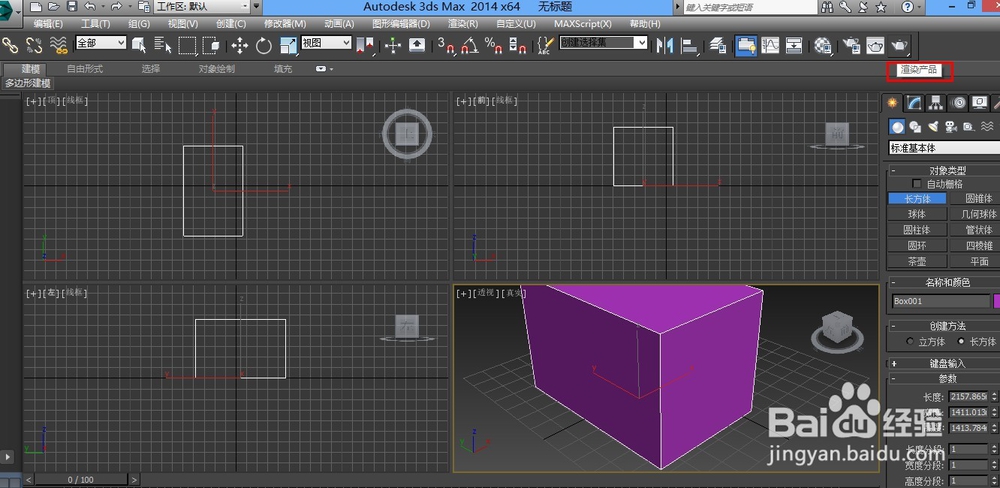
Task: Open the 视图 reference coordinate dropdown
Action: [x=327, y=43]
